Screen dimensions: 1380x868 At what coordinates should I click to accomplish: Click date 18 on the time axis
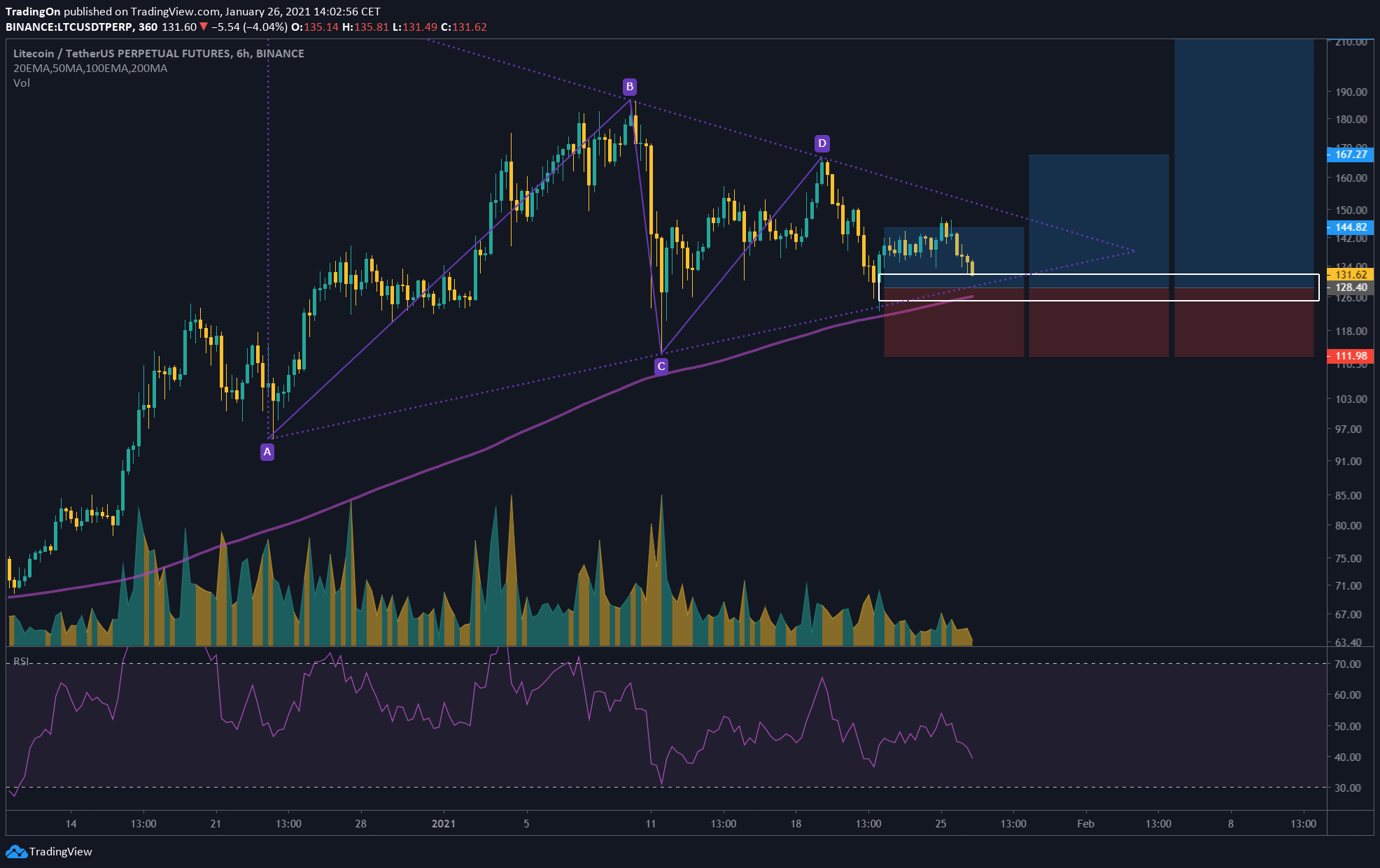coord(796,823)
